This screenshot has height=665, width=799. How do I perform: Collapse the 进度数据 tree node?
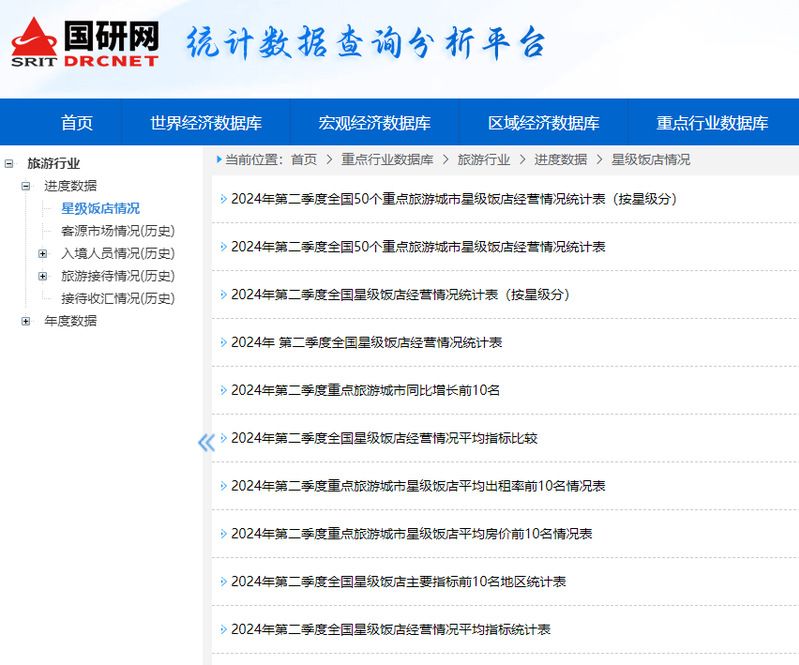point(26,186)
